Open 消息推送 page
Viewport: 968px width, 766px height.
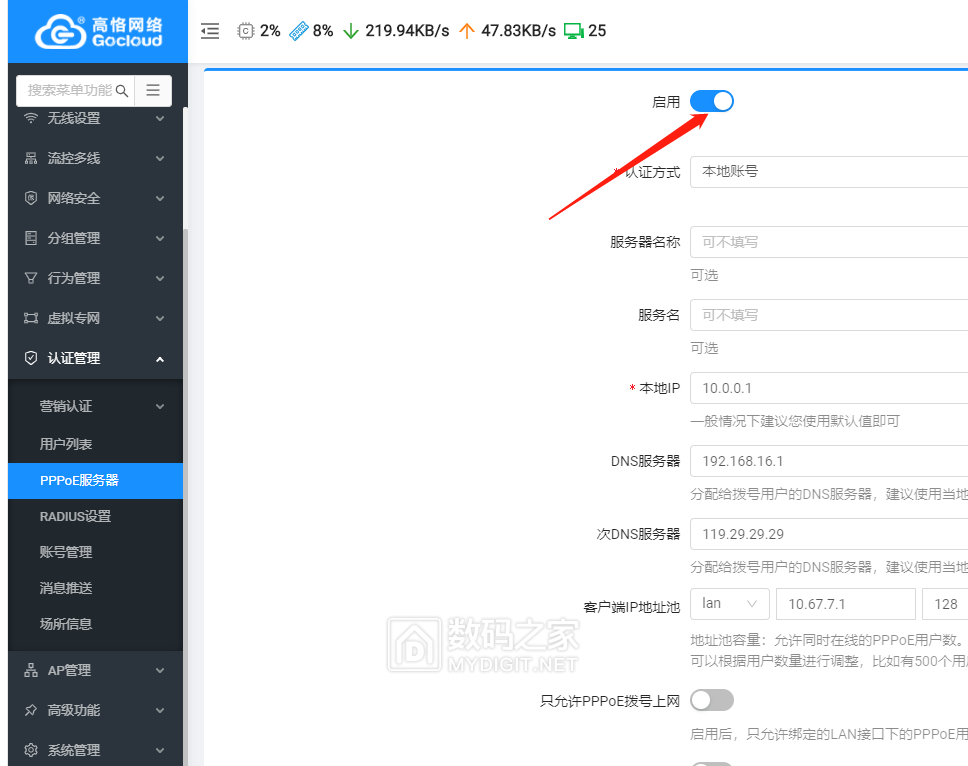pyautogui.click(x=96, y=588)
